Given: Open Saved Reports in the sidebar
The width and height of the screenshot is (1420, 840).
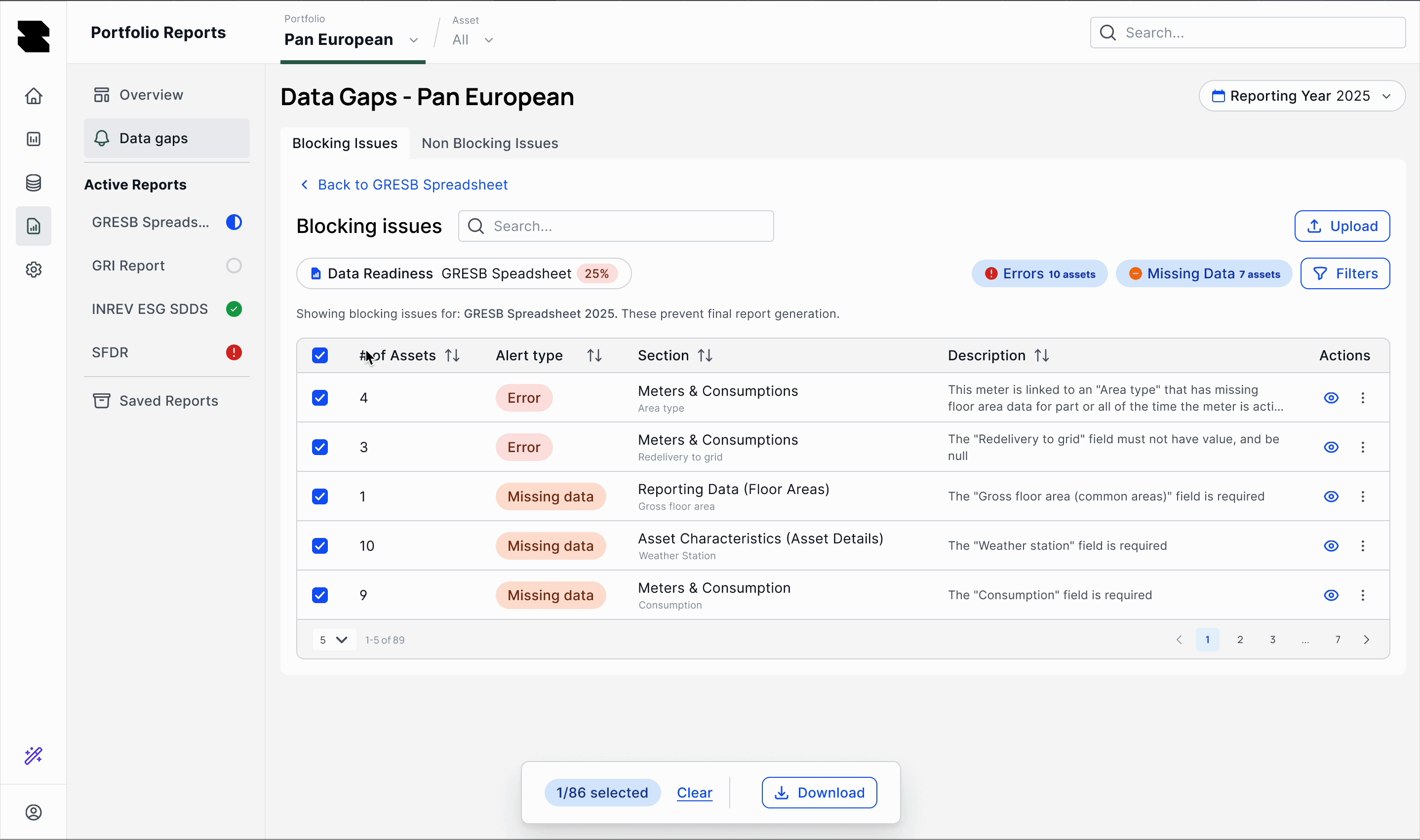Looking at the screenshot, I should click(x=166, y=401).
